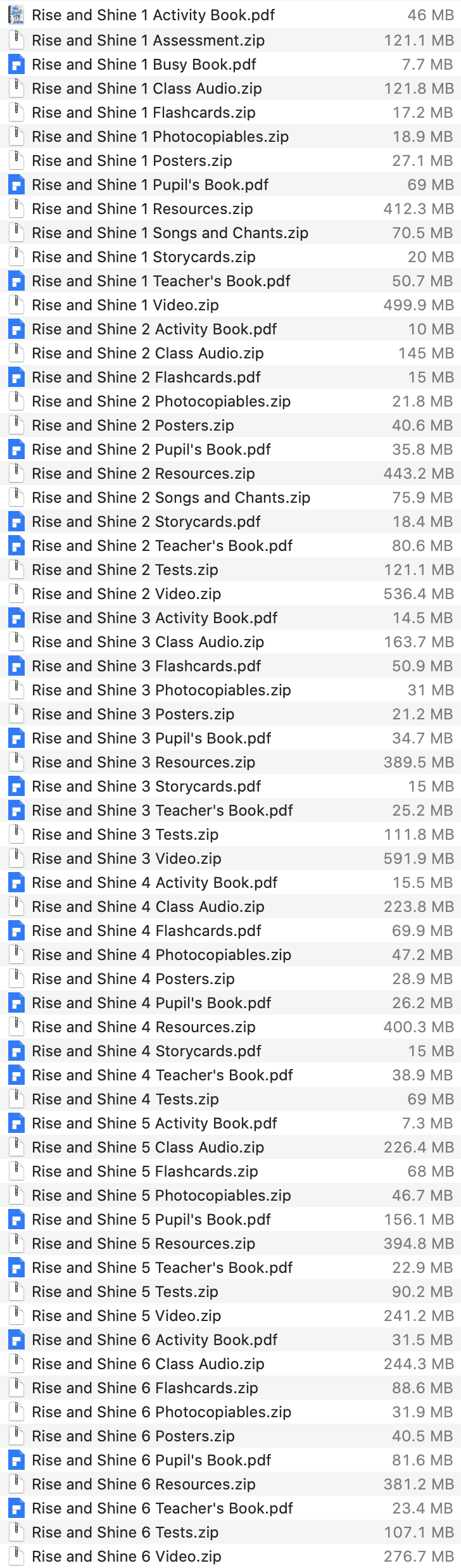Select file name Rise and Shine 3 Photocopiables.zip
This screenshot has height=1568, width=461.
[x=161, y=690]
